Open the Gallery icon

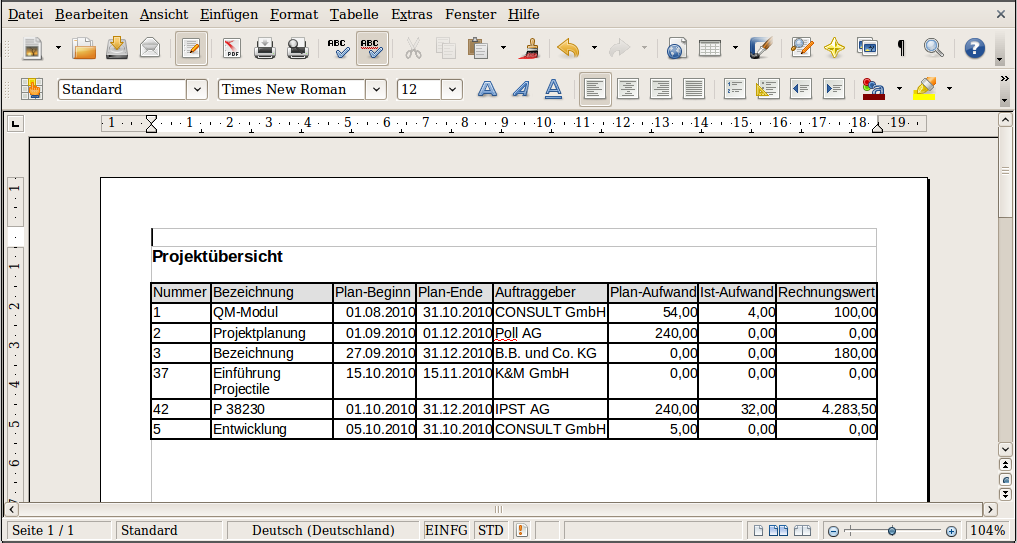pyautogui.click(x=867, y=49)
